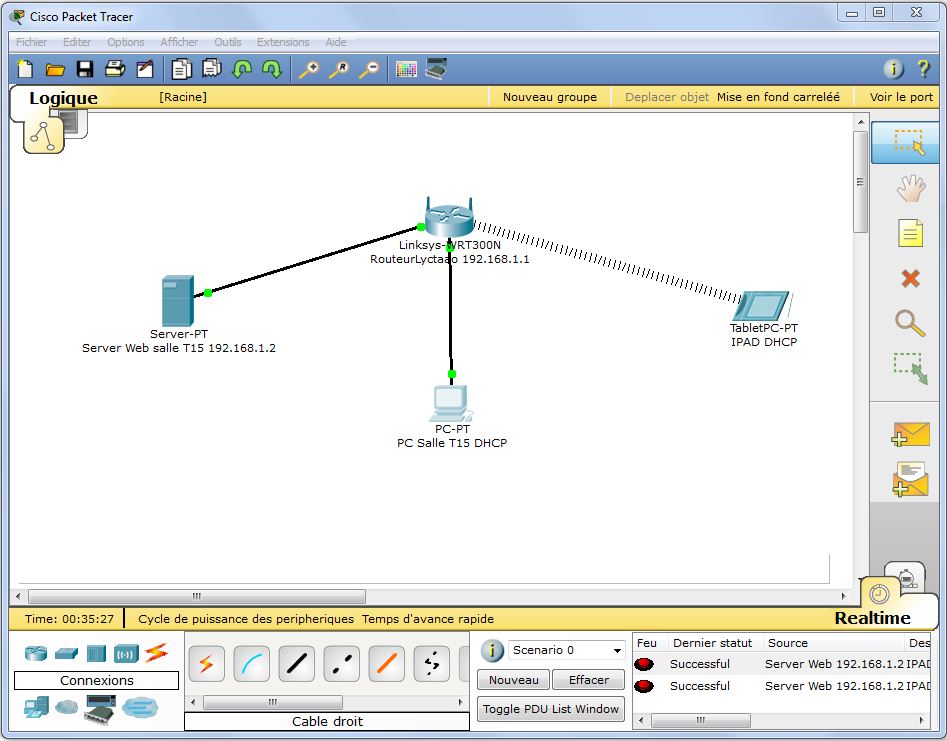Pick the automatic connection type
The width and height of the screenshot is (947, 741).
(x=206, y=664)
